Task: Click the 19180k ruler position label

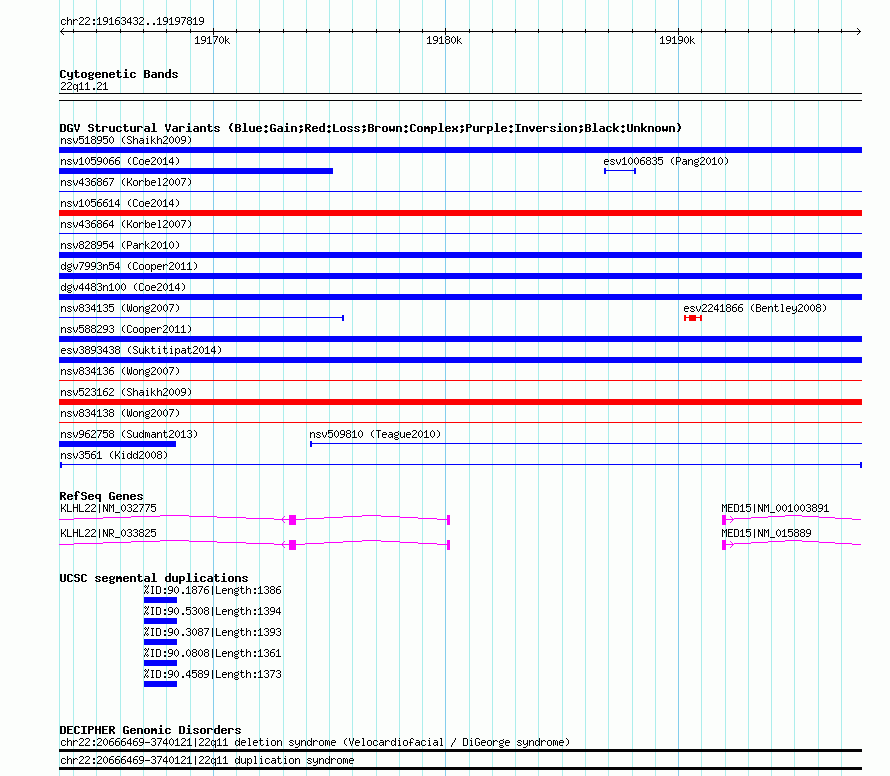Action: click(x=444, y=40)
